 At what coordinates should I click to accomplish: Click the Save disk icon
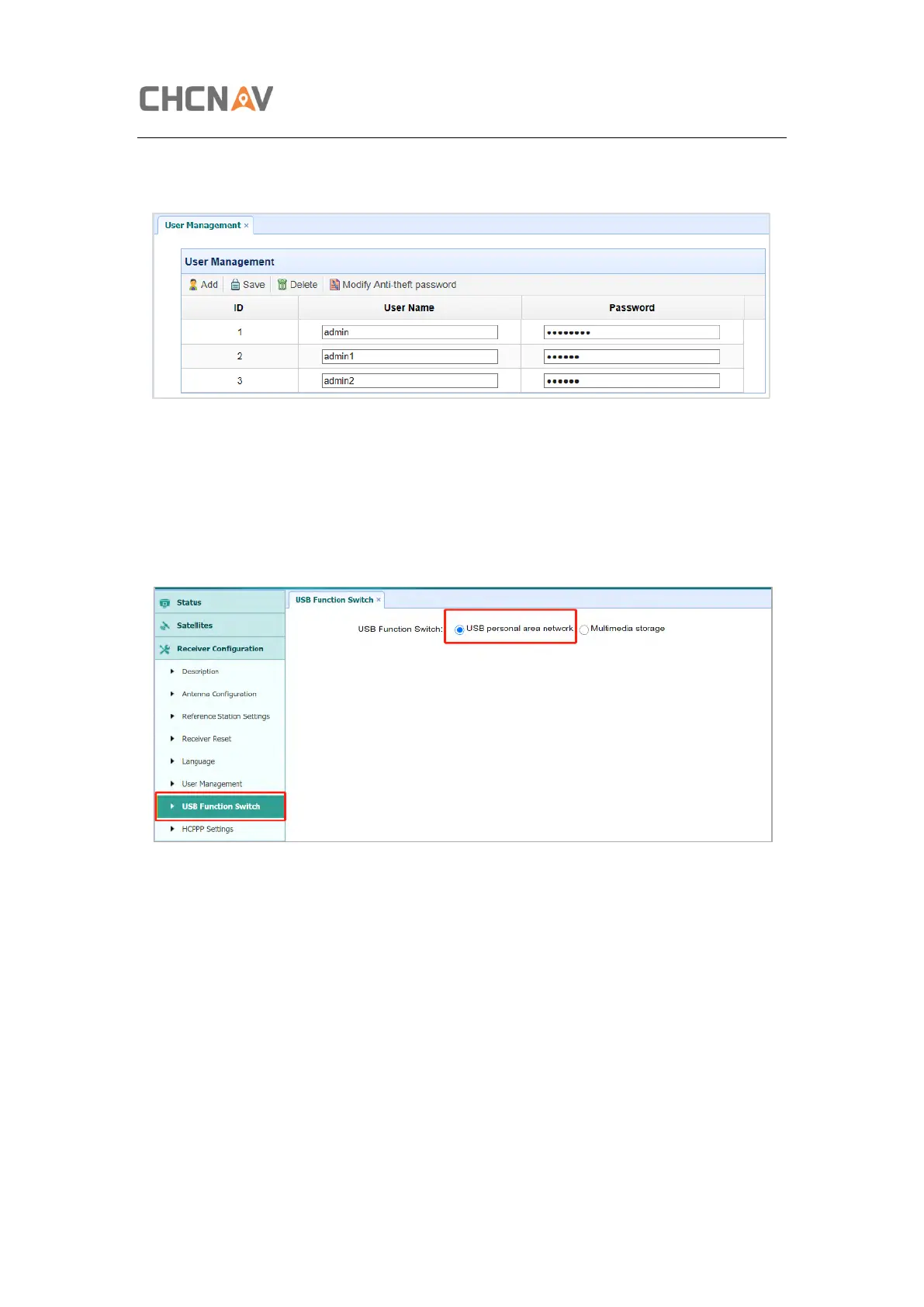pos(235,285)
